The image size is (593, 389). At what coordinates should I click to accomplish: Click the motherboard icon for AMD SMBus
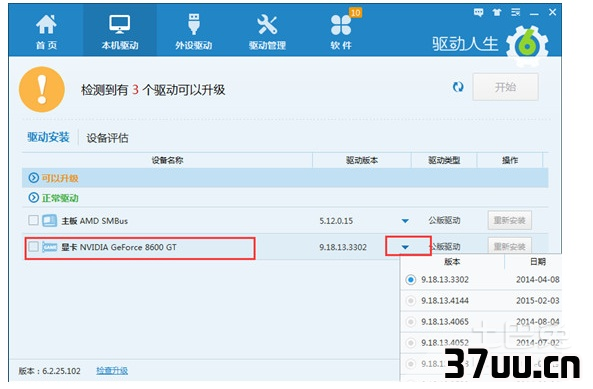coord(50,220)
